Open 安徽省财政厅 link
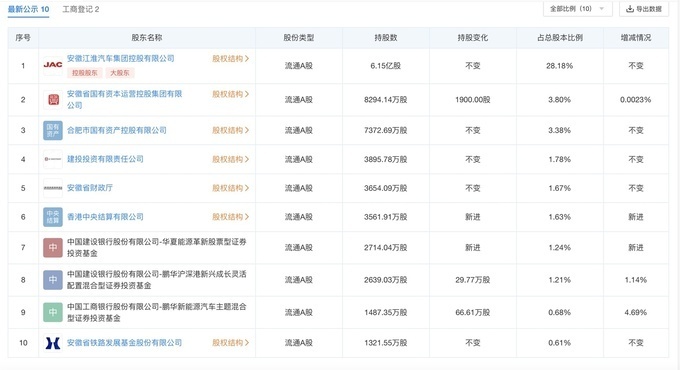Screen dimensions: 680x370 90,188
